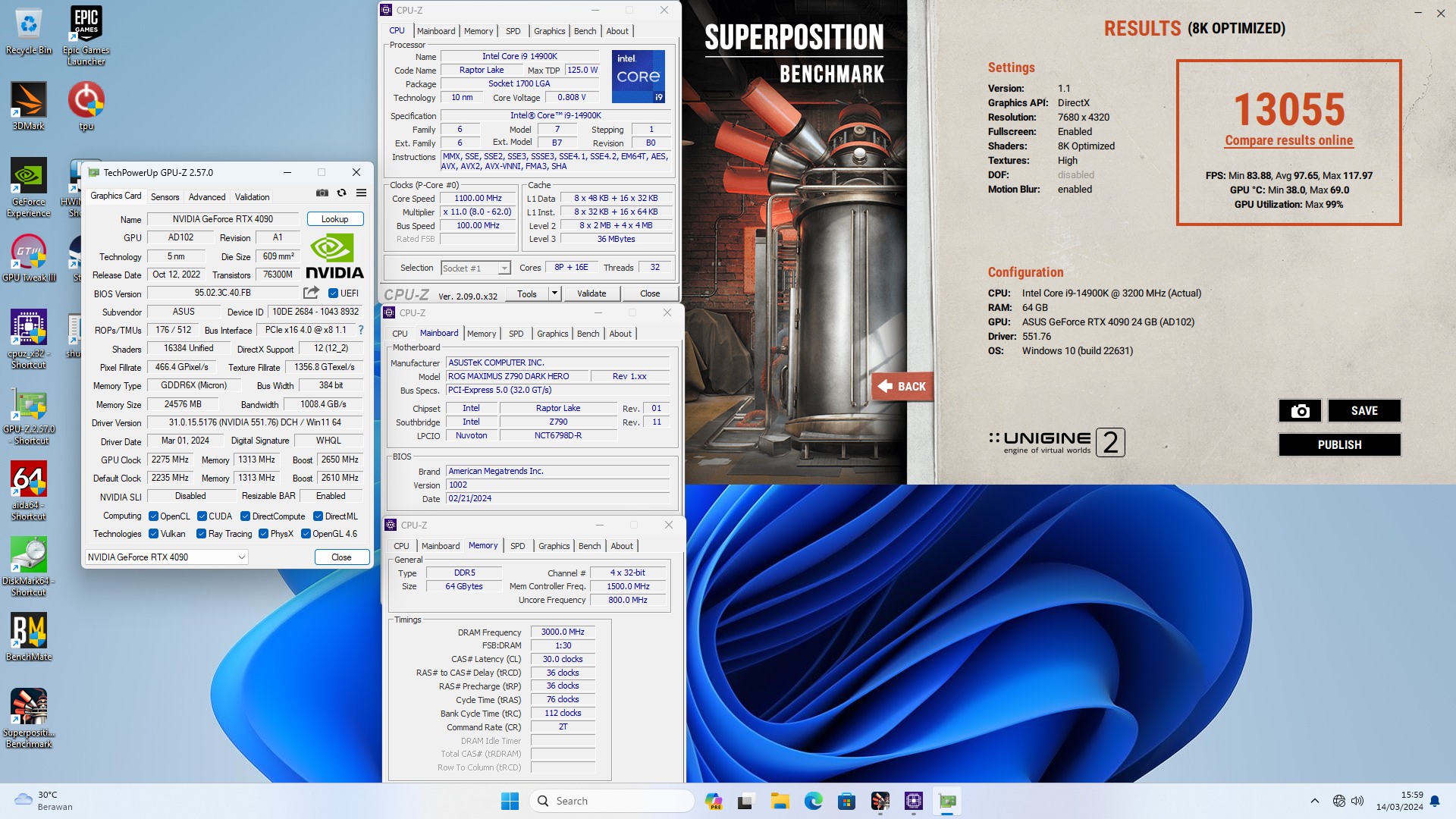Open Superposition Benchmark desktop icon

(29, 718)
